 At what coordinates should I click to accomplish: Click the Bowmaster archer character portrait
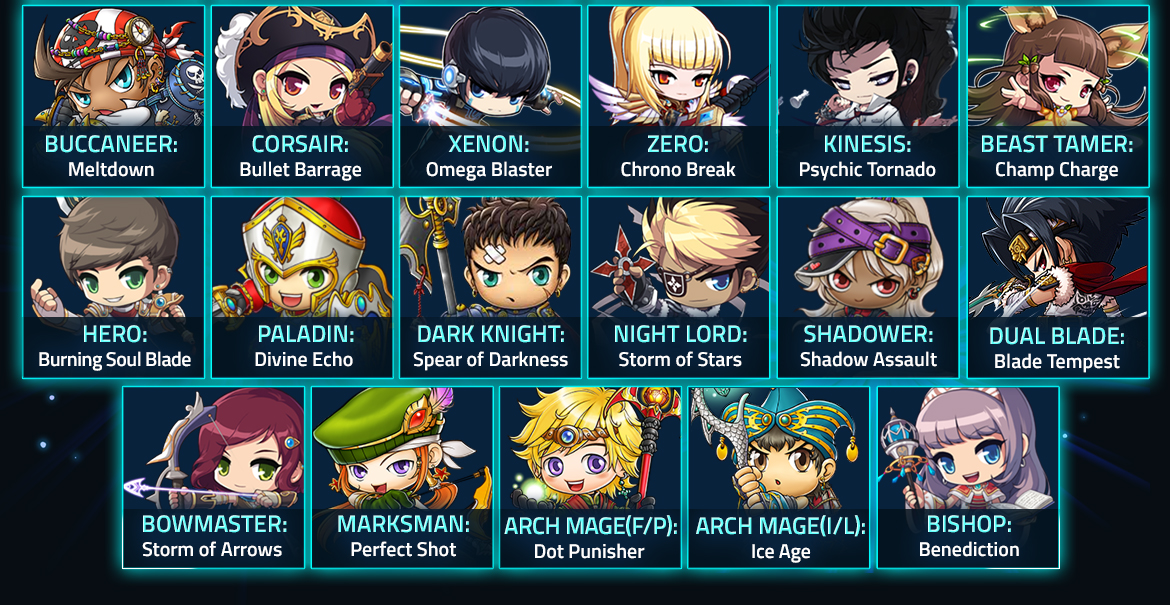pos(213,448)
